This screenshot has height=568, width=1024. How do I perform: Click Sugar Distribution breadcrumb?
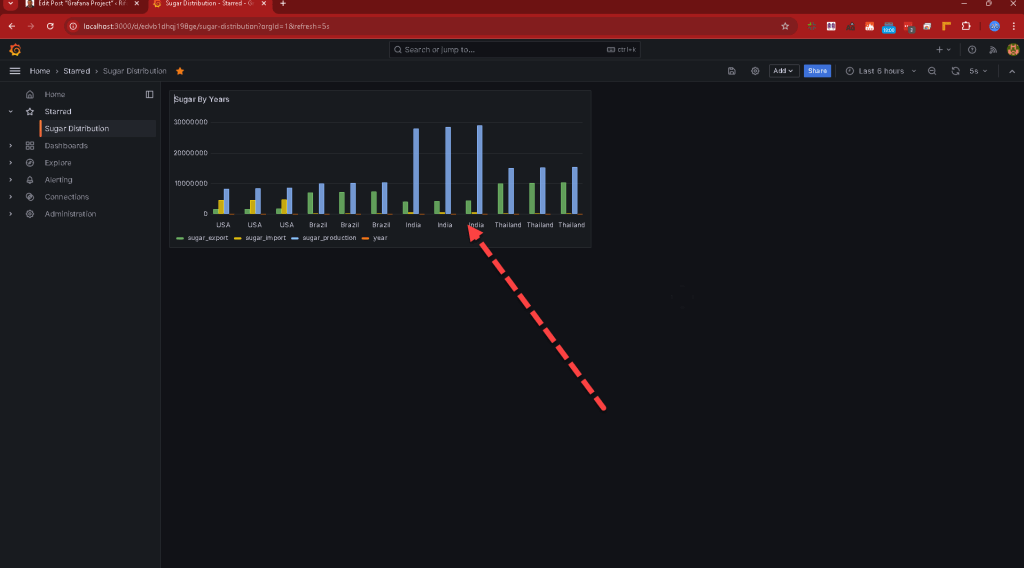(x=134, y=71)
